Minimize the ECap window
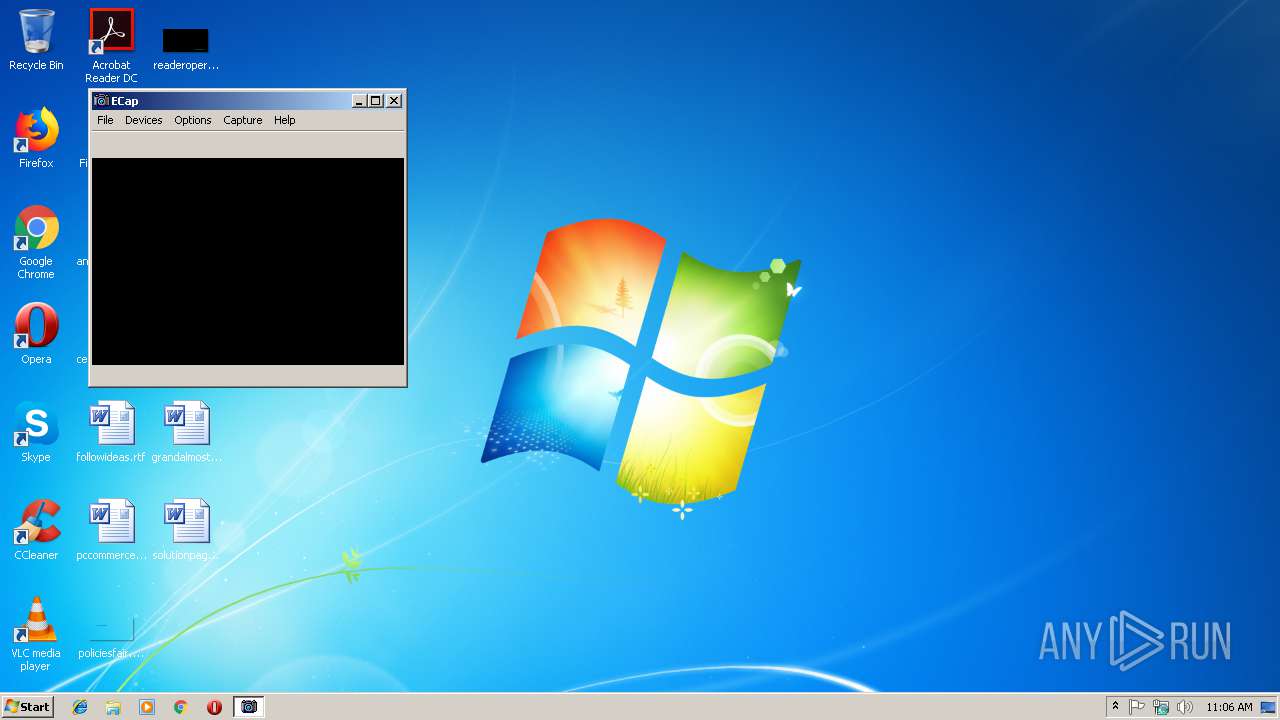1280x720 pixels. tap(359, 100)
